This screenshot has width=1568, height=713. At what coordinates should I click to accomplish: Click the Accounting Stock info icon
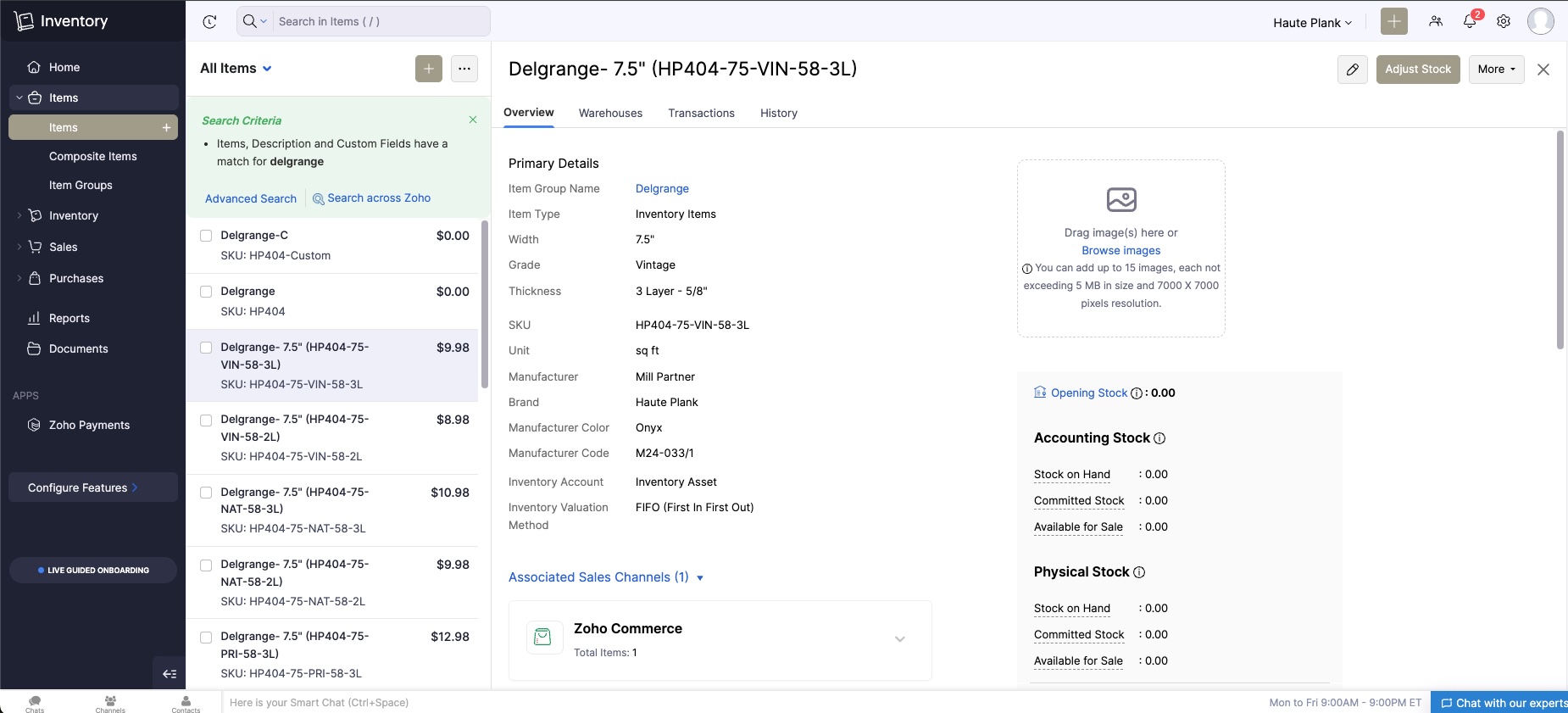click(1159, 438)
